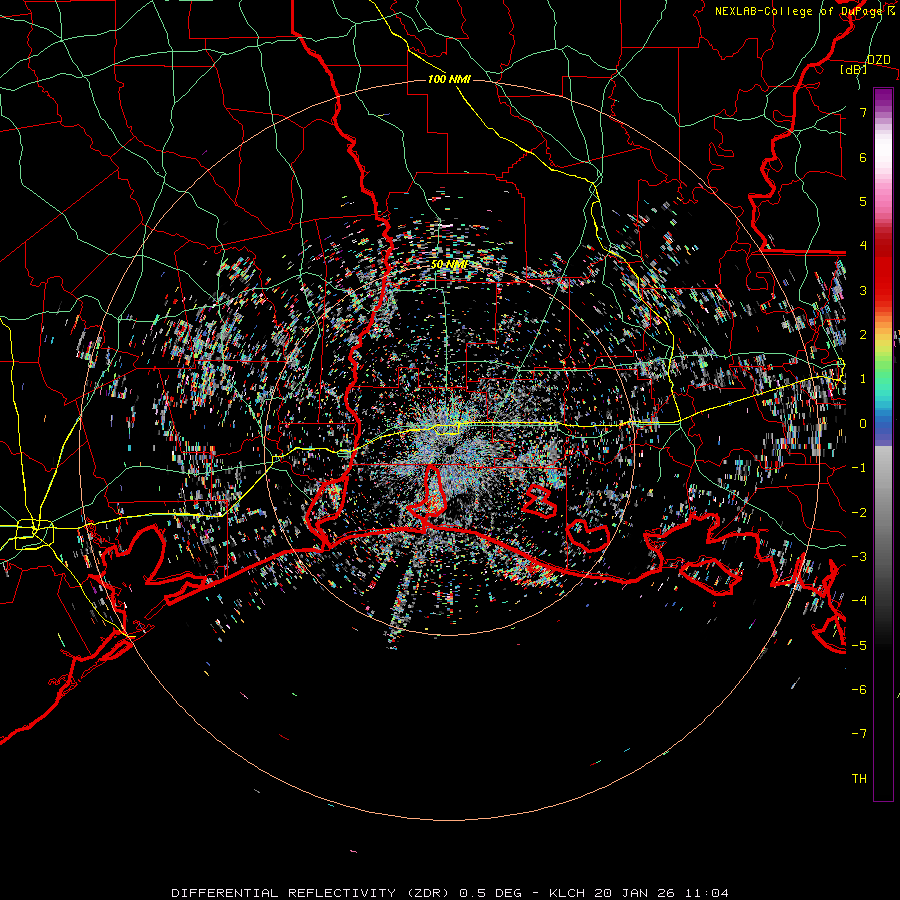Viewport: 900px width, 900px height.
Task: Click the 4 label on the color scale
Action: [863, 246]
